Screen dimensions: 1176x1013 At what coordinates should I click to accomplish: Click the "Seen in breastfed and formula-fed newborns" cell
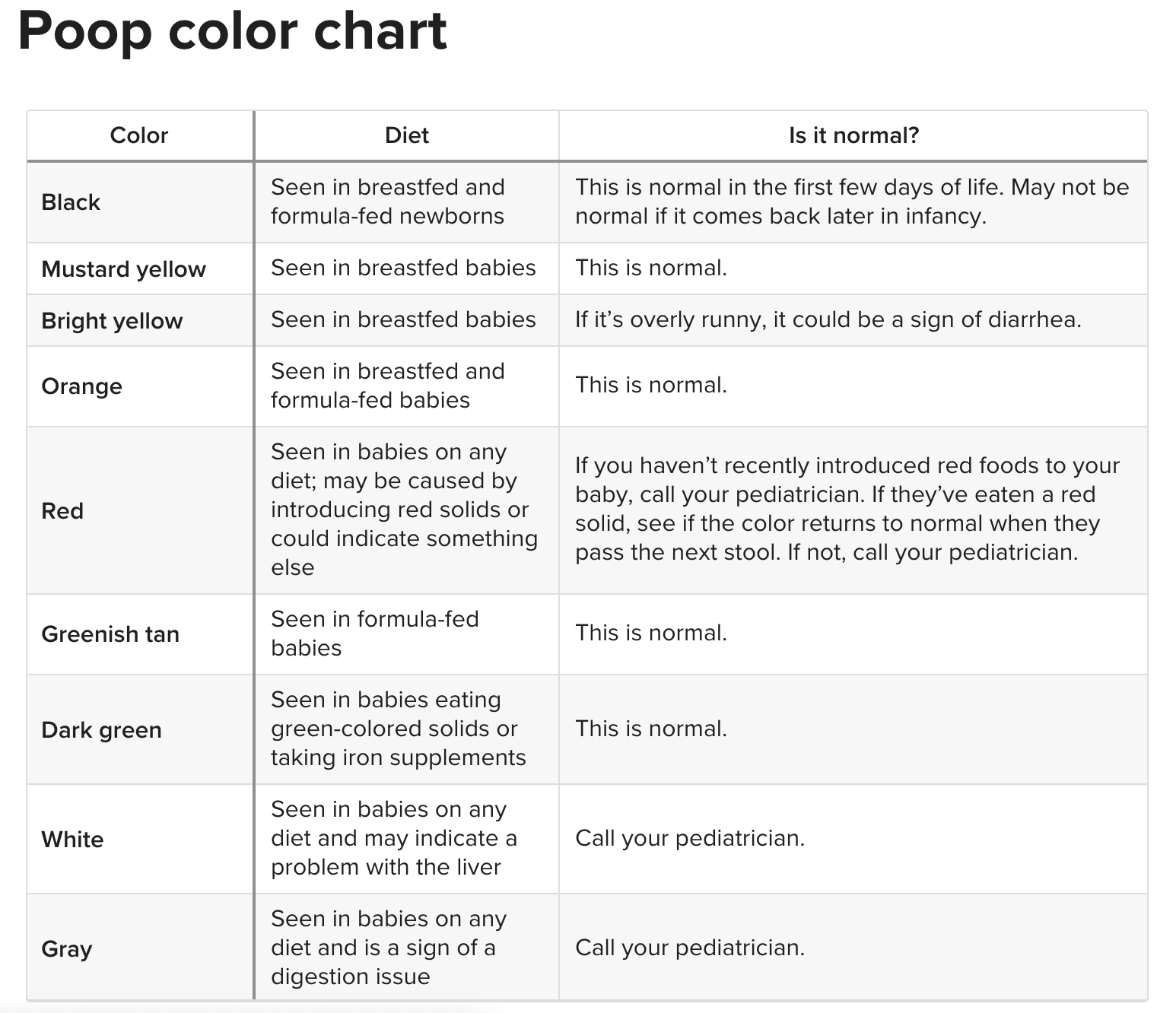tap(387, 202)
